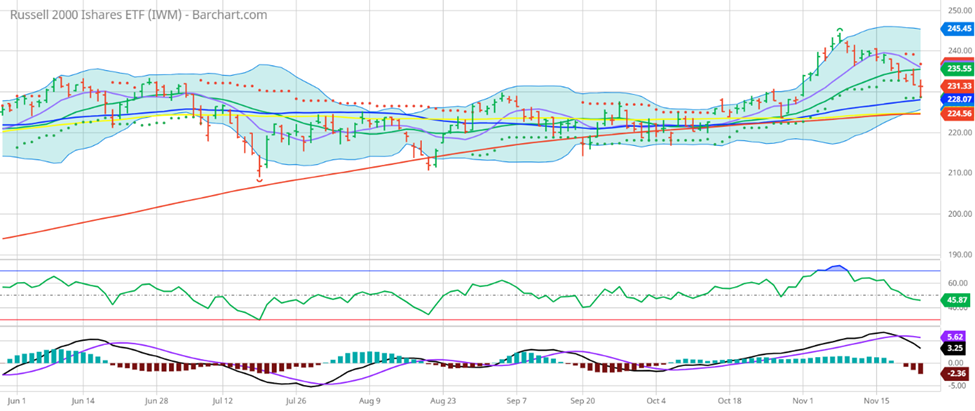Click the Oct 18 date label
This screenshot has height=411, width=975.
729,402
